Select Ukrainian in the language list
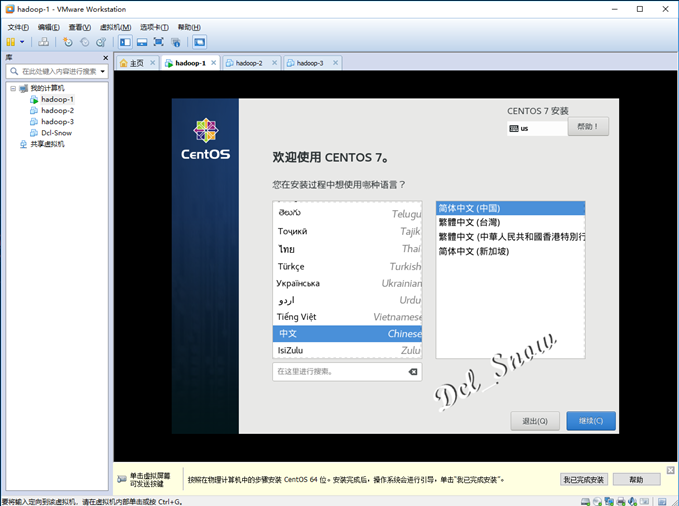This screenshot has height=506, width=679. (348, 283)
